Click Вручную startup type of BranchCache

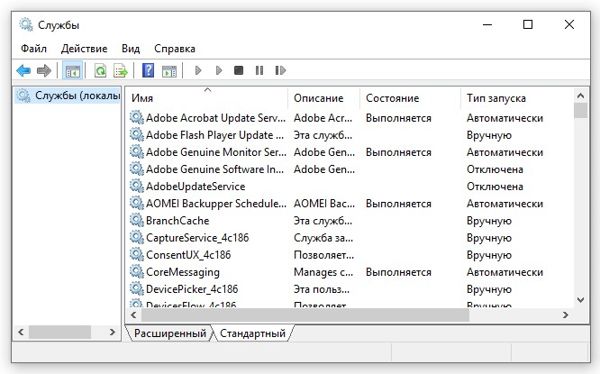pos(489,221)
